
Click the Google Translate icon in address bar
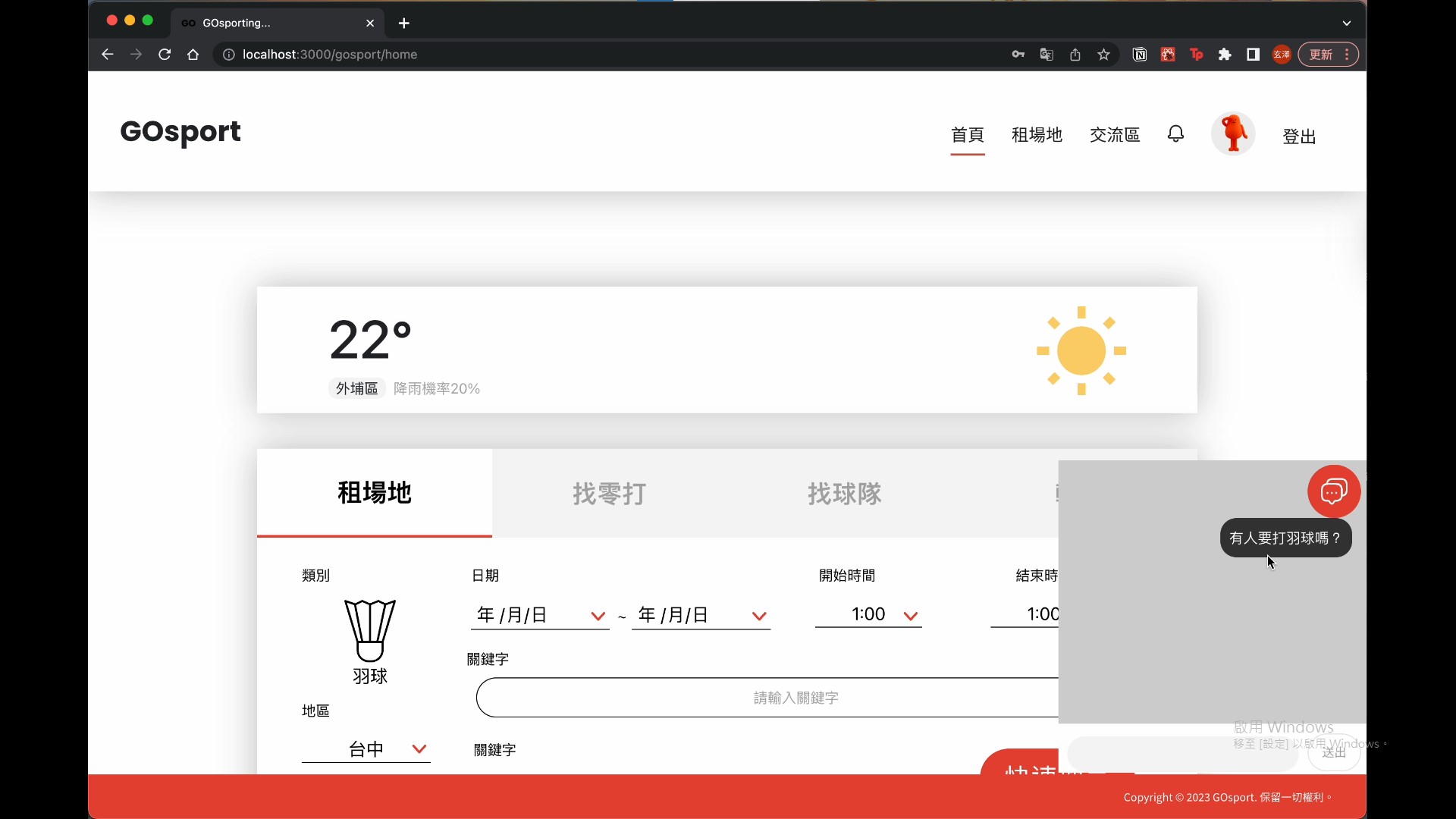point(1046,55)
